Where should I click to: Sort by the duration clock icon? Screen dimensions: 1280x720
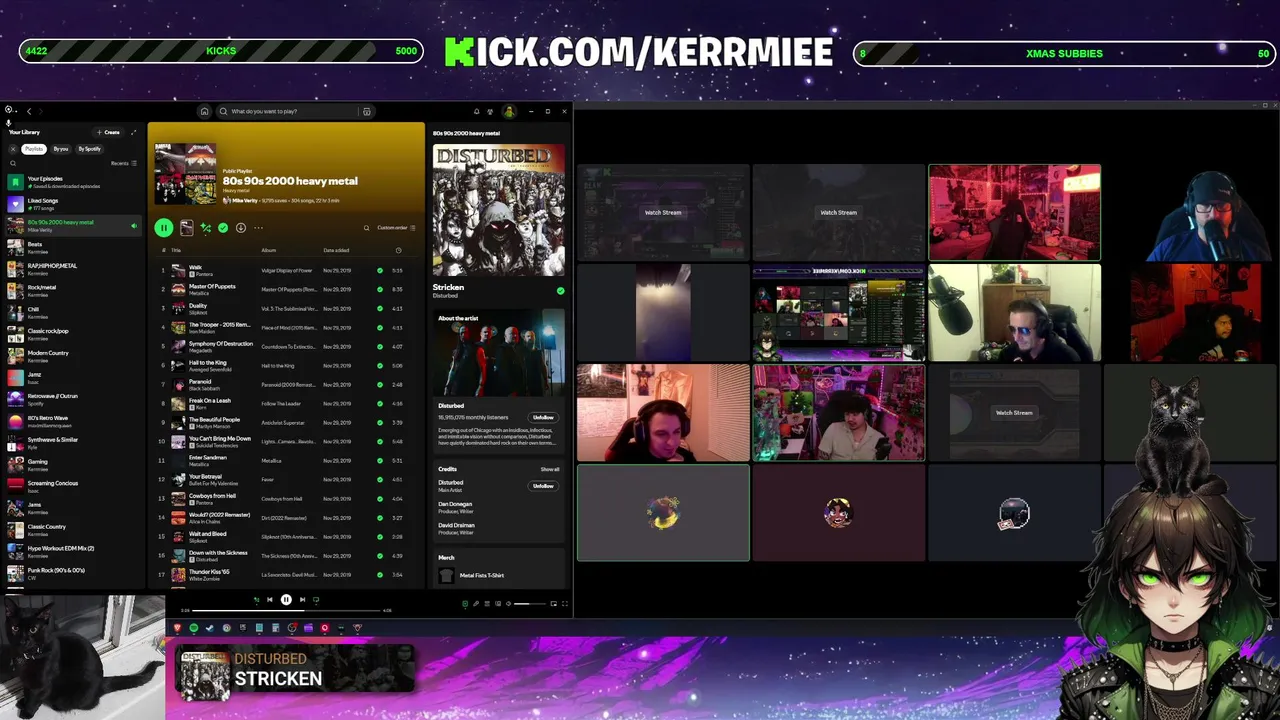pyautogui.click(x=398, y=250)
